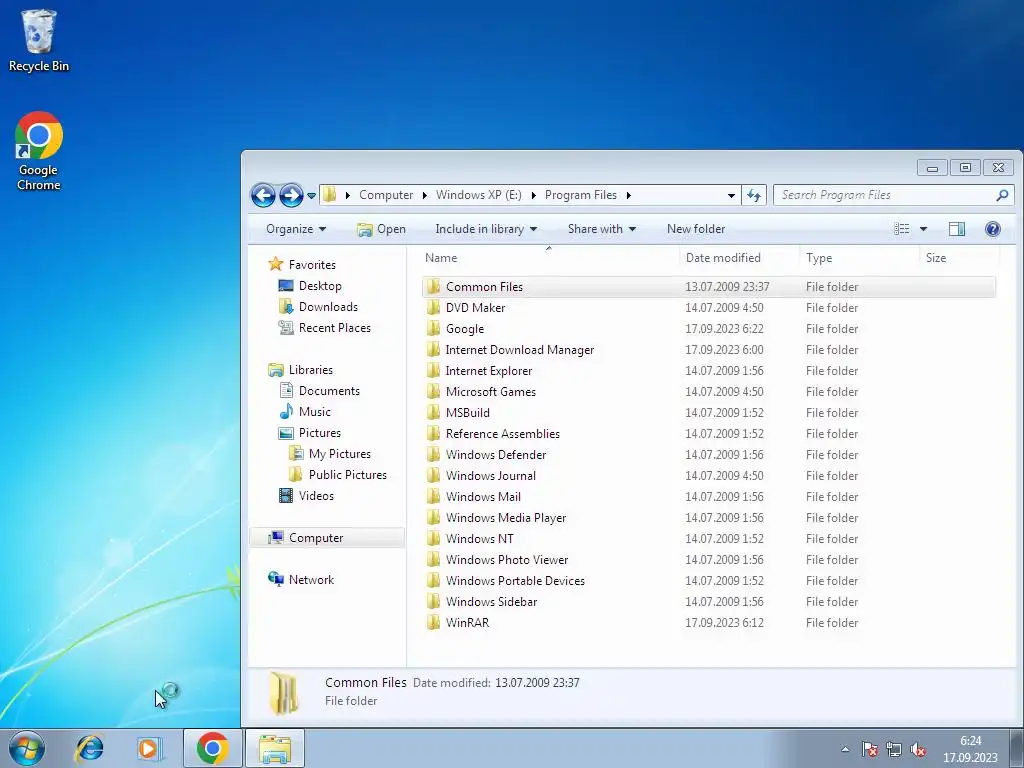The height and width of the screenshot is (768, 1024).
Task: Open Internet Explorer from taskbar
Action: click(x=89, y=748)
